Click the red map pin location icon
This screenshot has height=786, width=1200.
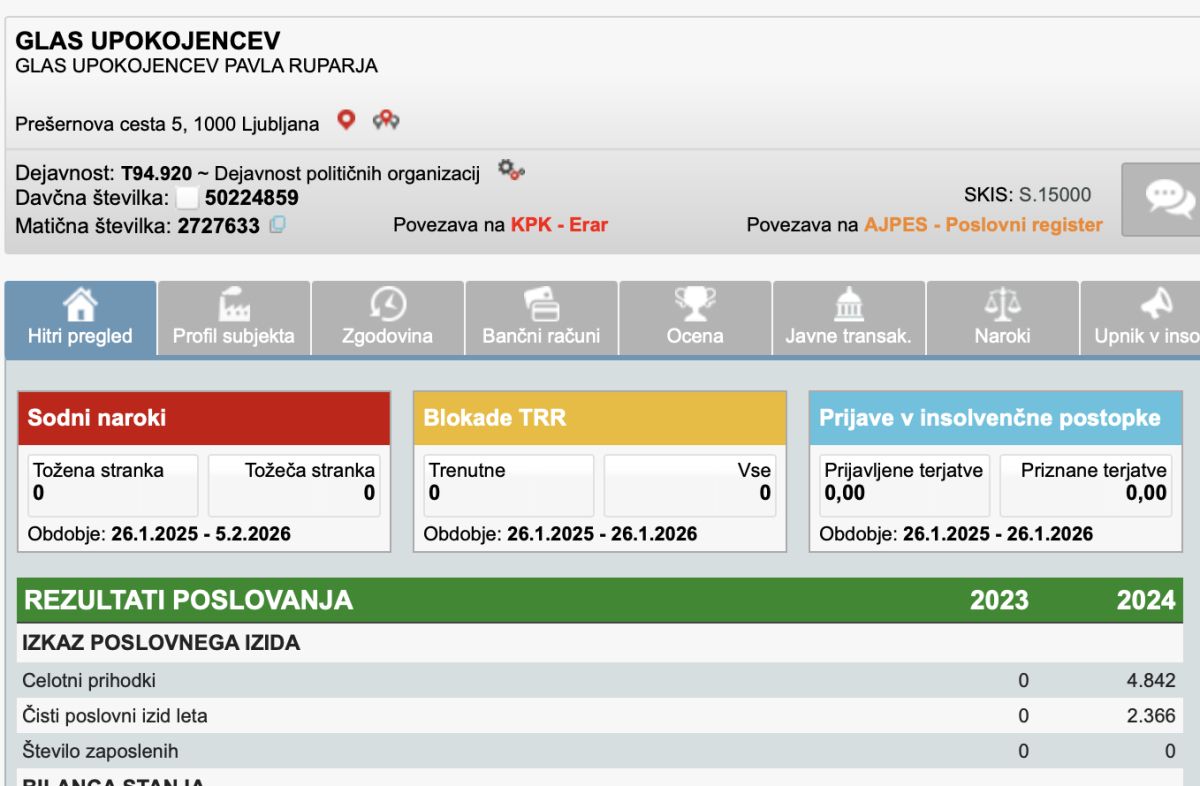point(346,121)
